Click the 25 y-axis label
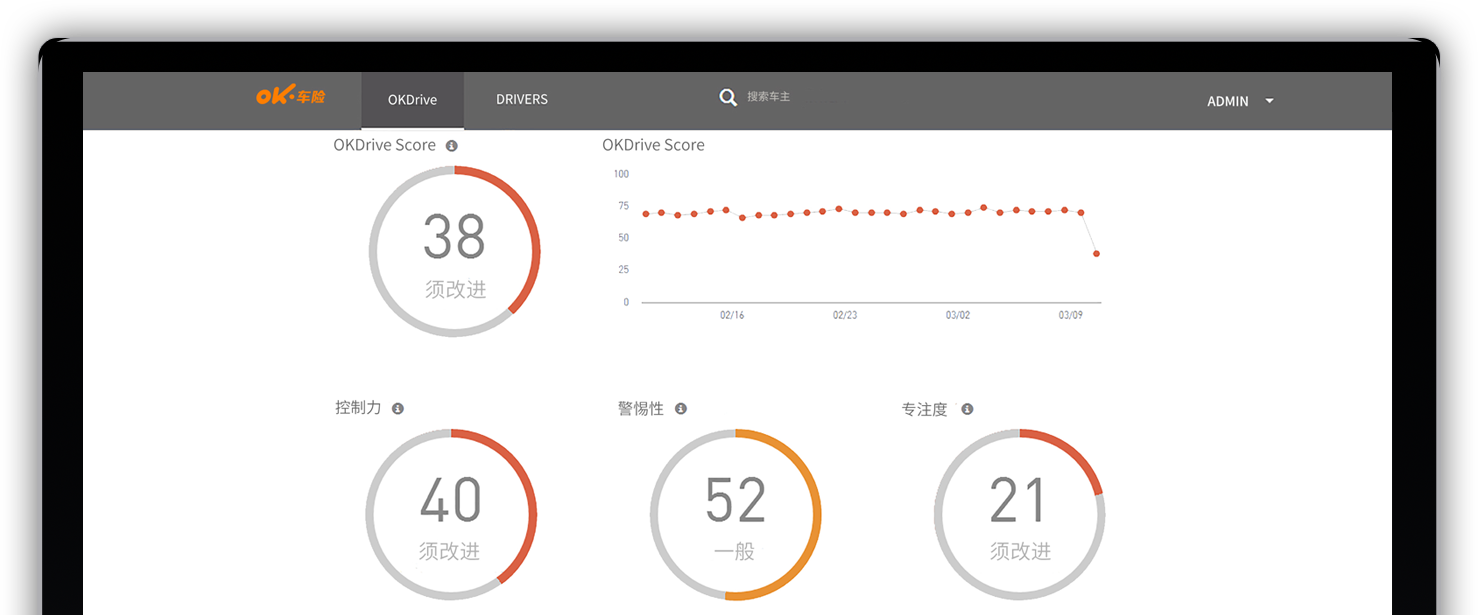This screenshot has height=615, width=1478. click(624, 270)
